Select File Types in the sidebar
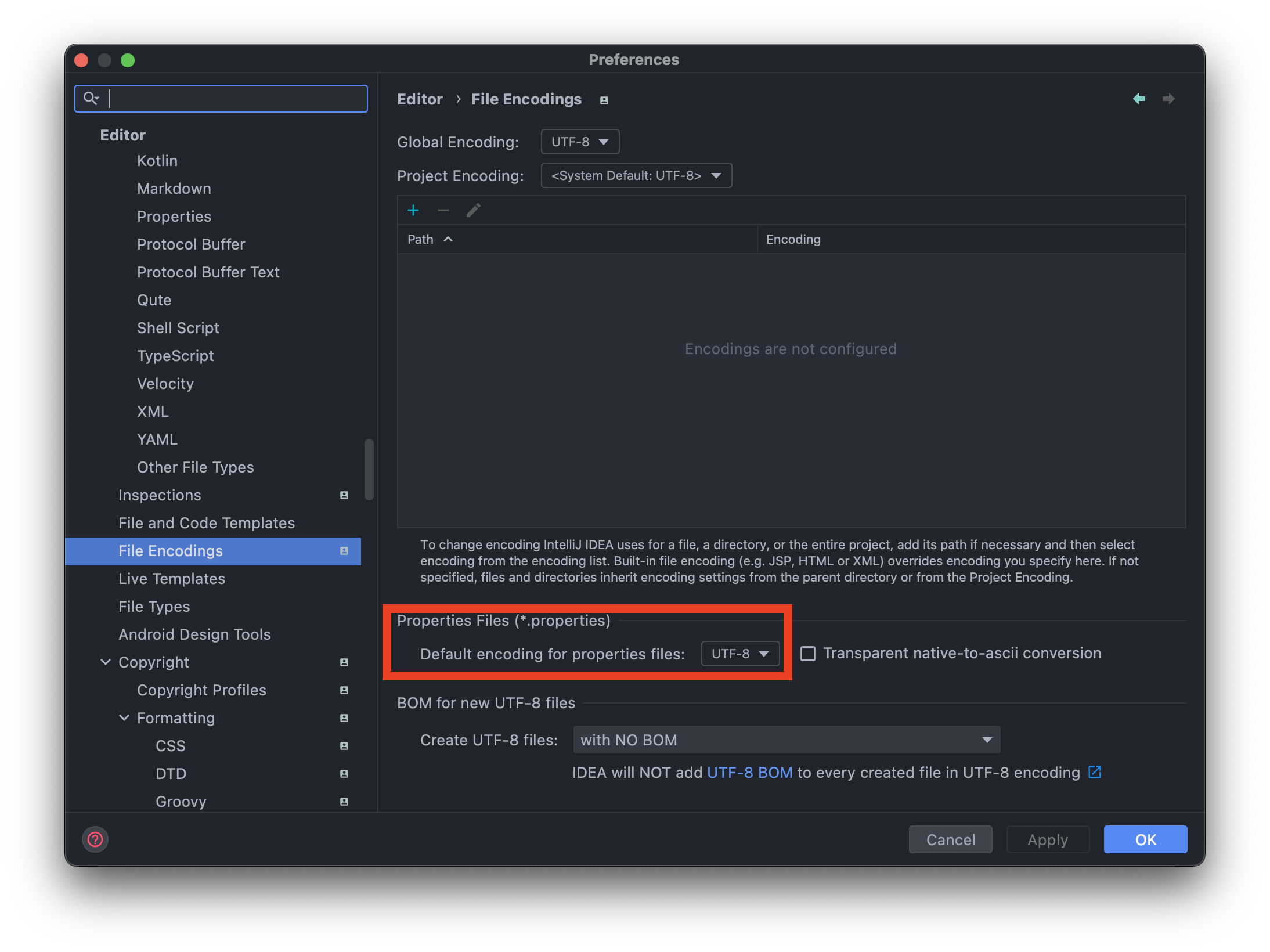Image resolution: width=1270 pixels, height=952 pixels. [154, 607]
